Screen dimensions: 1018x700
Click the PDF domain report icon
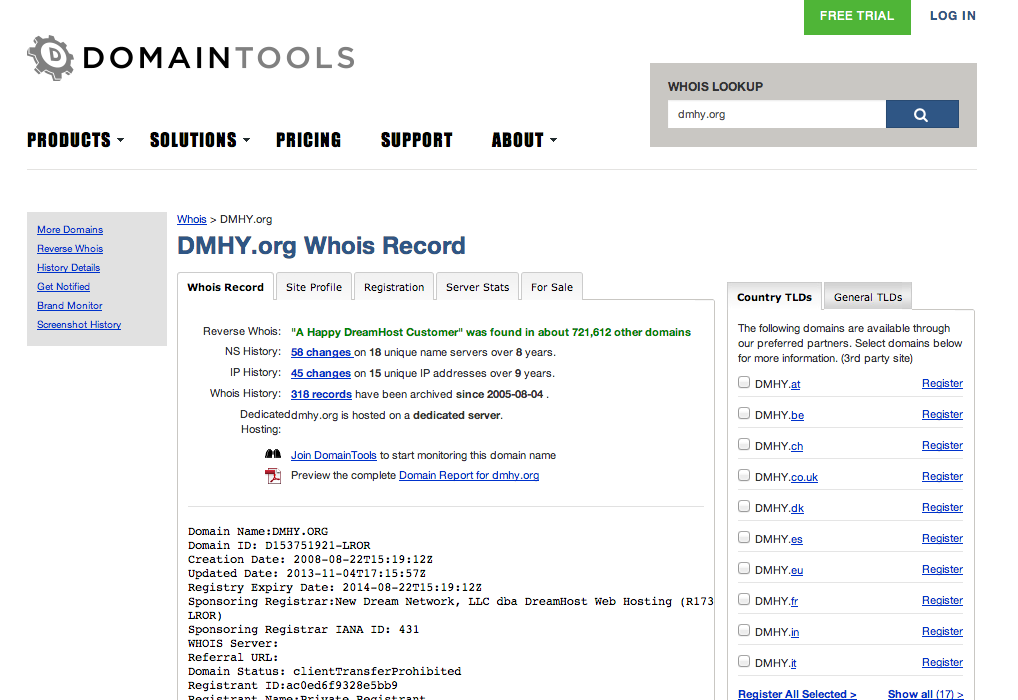coord(273,476)
